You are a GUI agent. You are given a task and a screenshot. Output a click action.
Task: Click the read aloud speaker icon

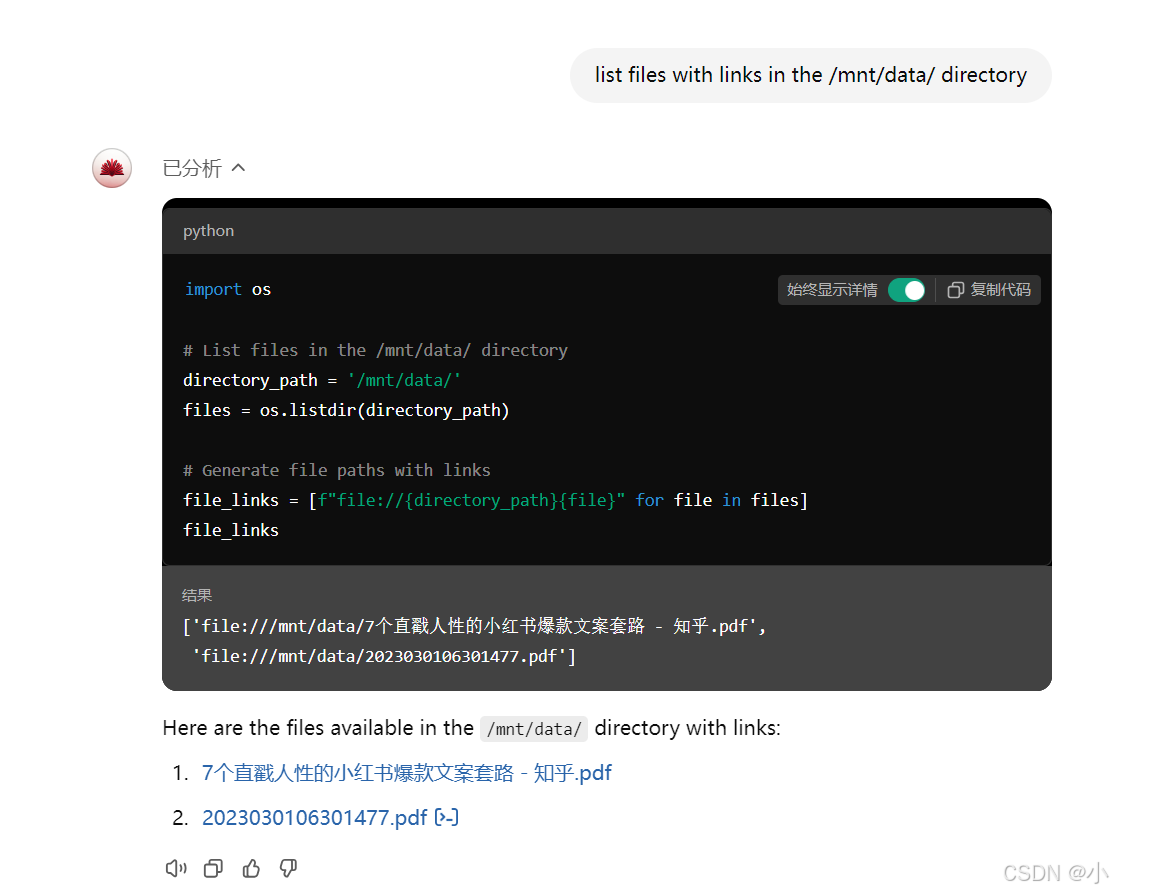(x=176, y=868)
